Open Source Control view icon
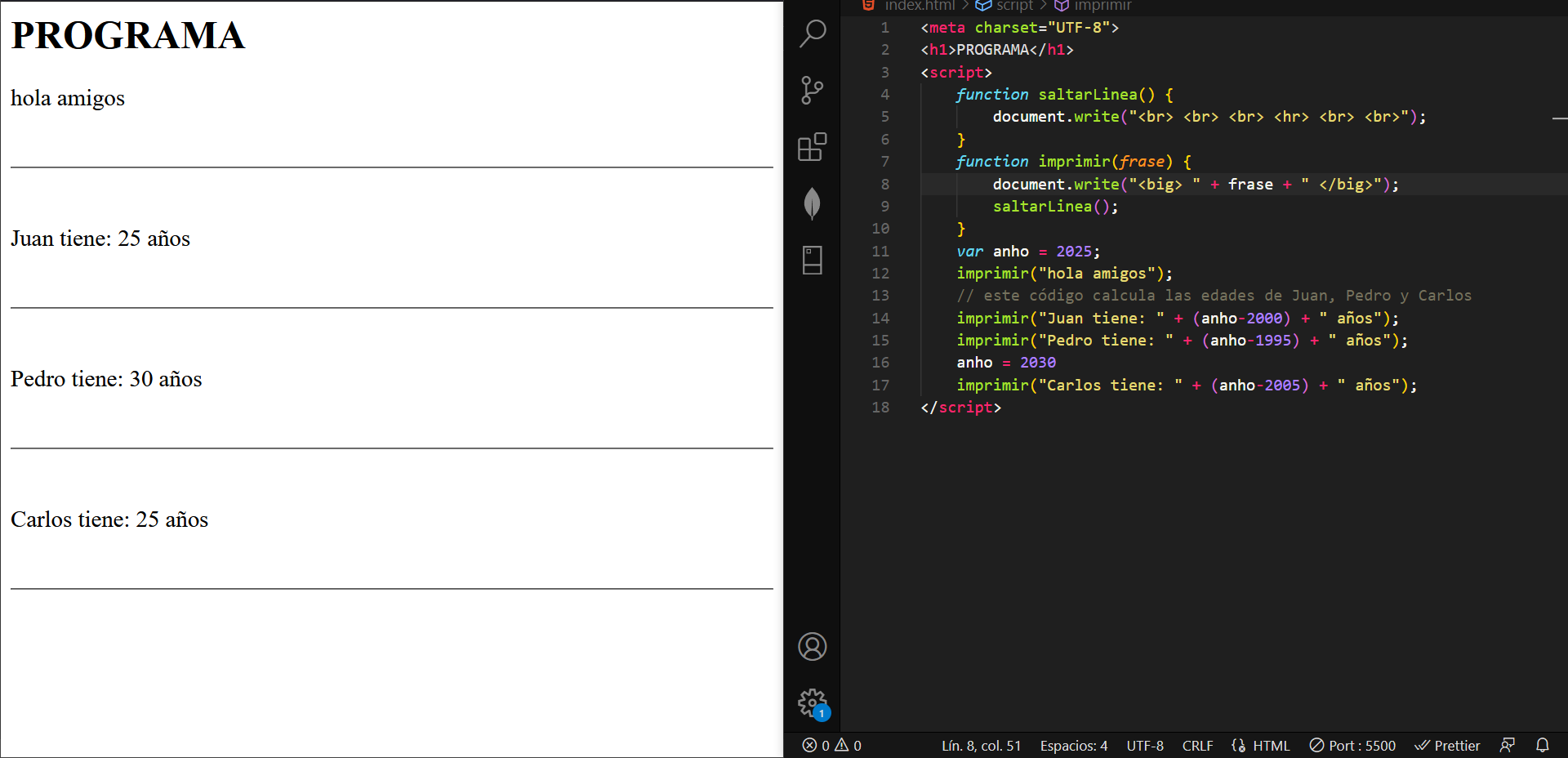The height and width of the screenshot is (758, 1568). pos(813,90)
